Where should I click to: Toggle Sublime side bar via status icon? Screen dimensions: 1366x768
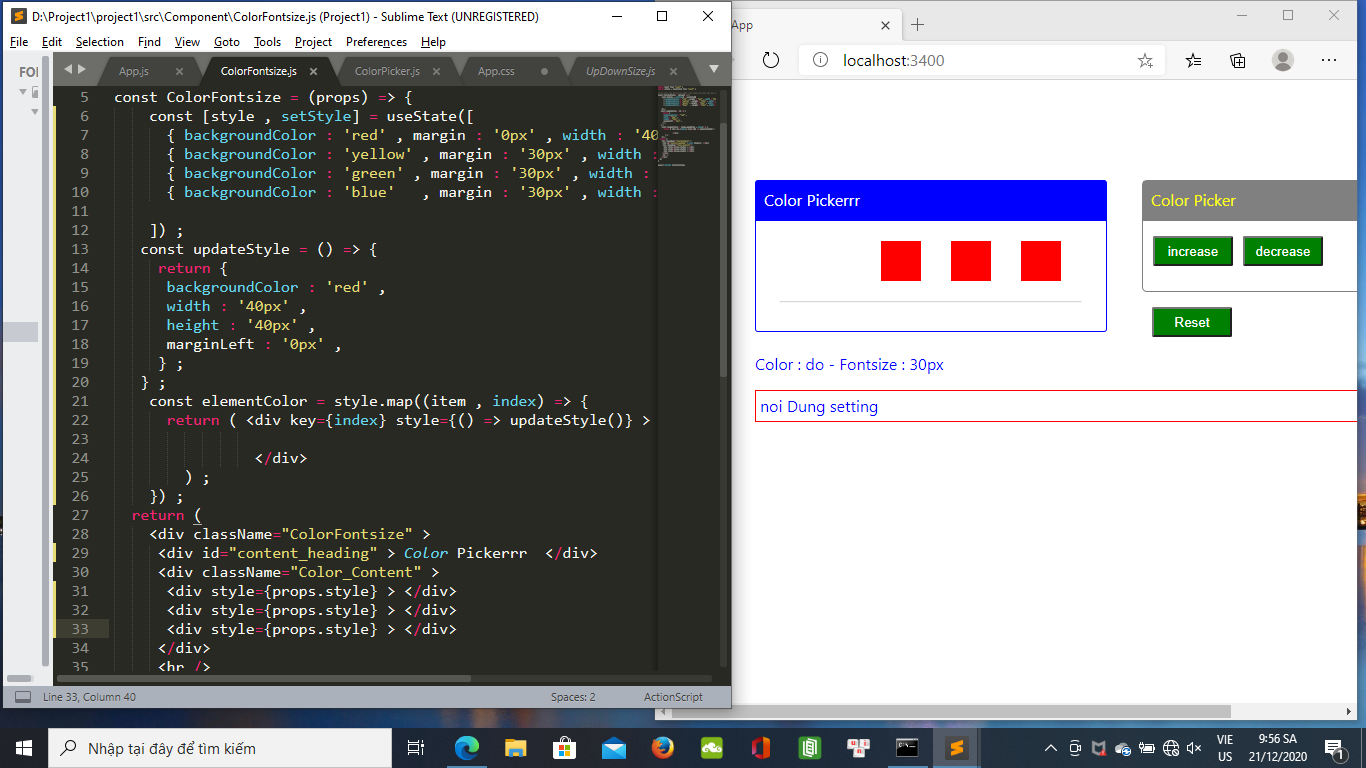(x=22, y=697)
